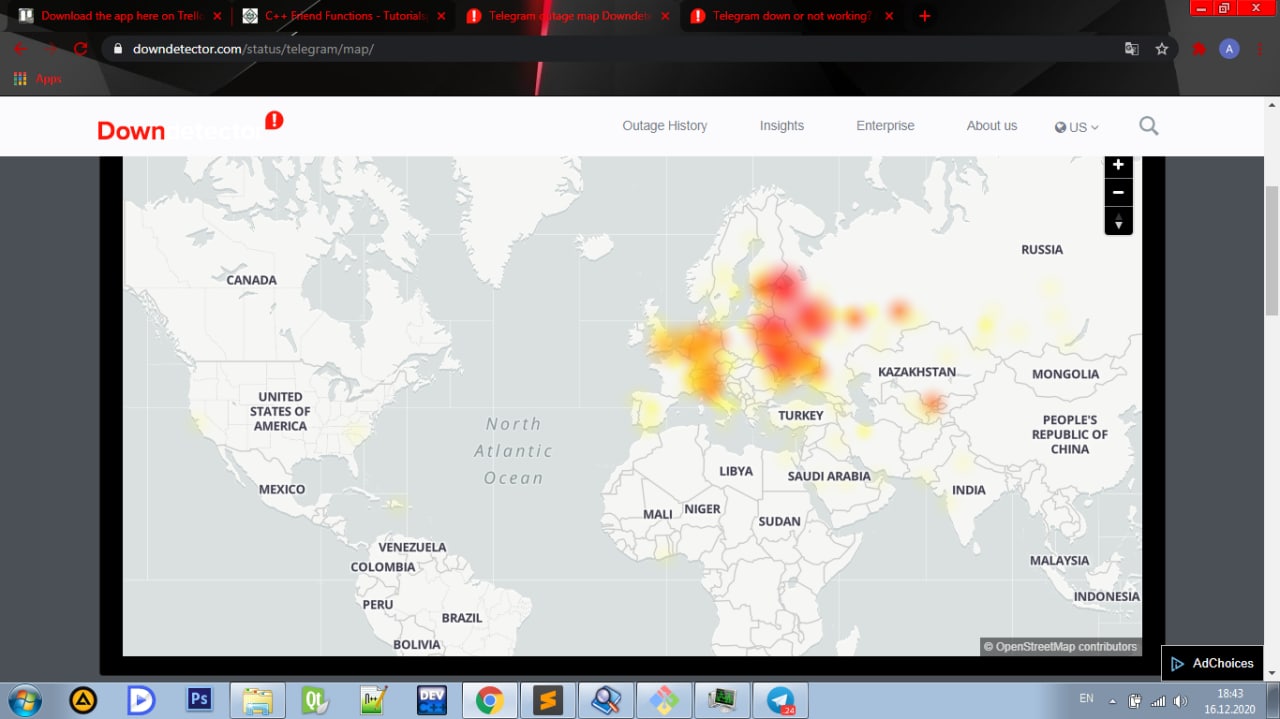Click the volume speaker tray icon
Viewport: 1280px width, 719px height.
click(1180, 700)
